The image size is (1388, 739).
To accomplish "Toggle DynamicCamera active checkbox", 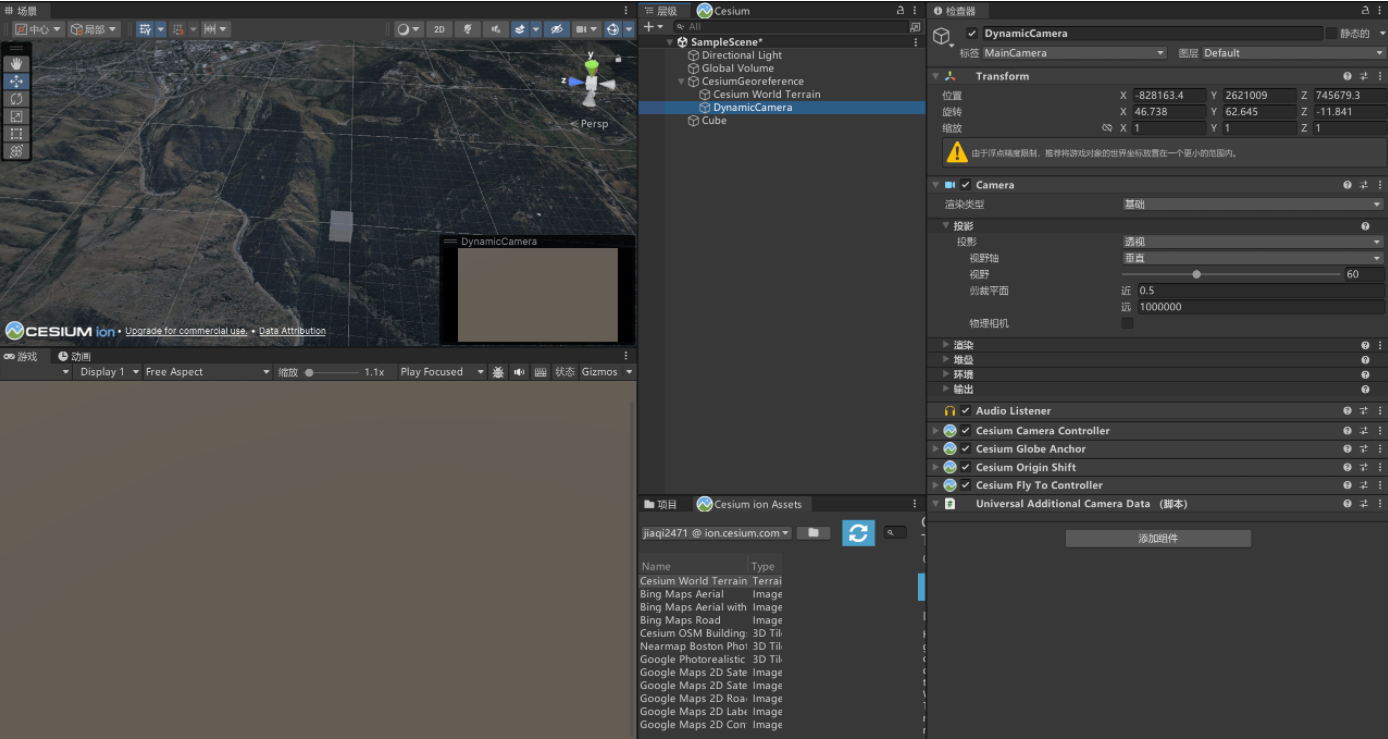I will tap(971, 33).
